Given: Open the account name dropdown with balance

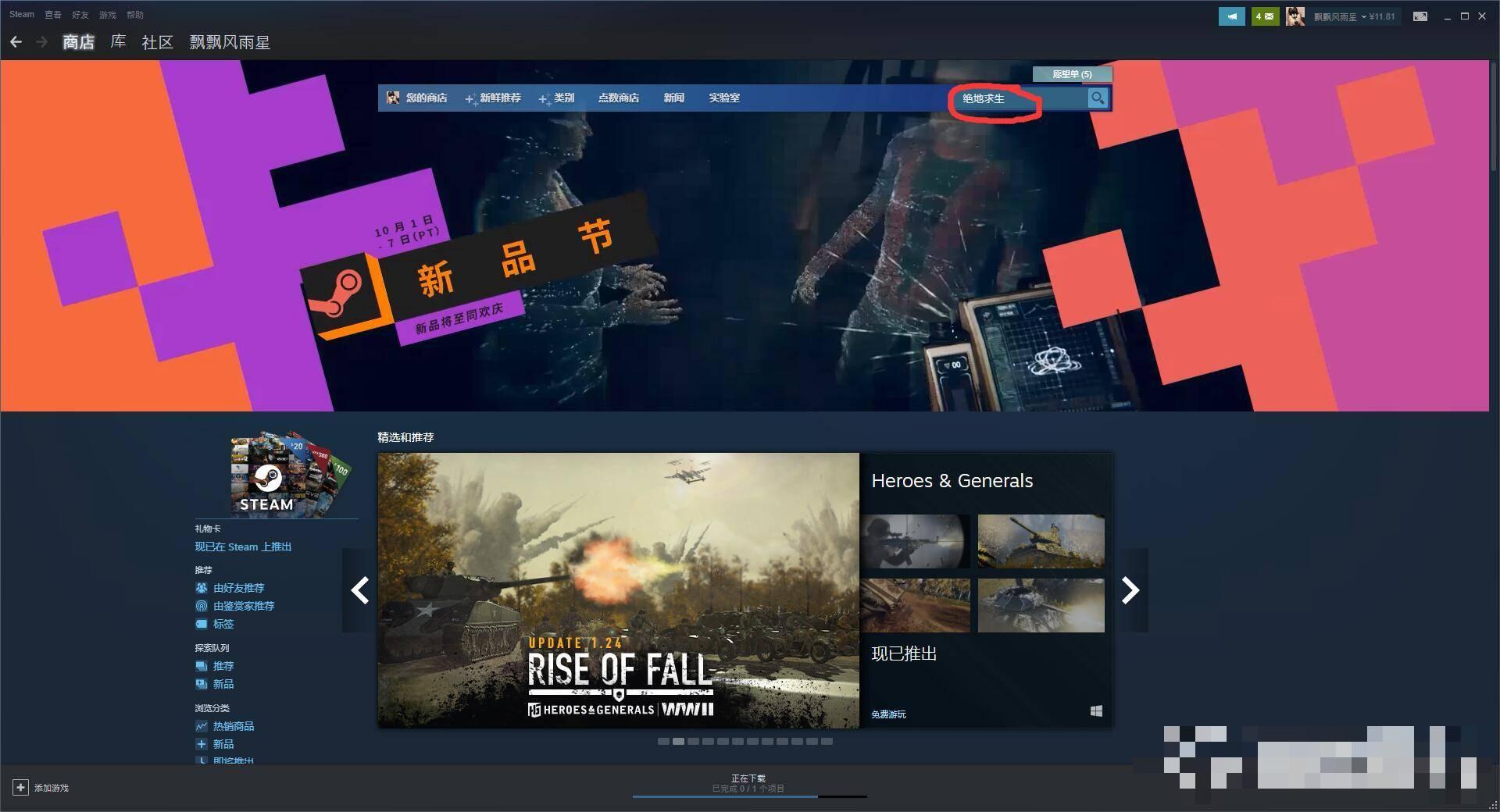Looking at the screenshot, I should [x=1354, y=16].
